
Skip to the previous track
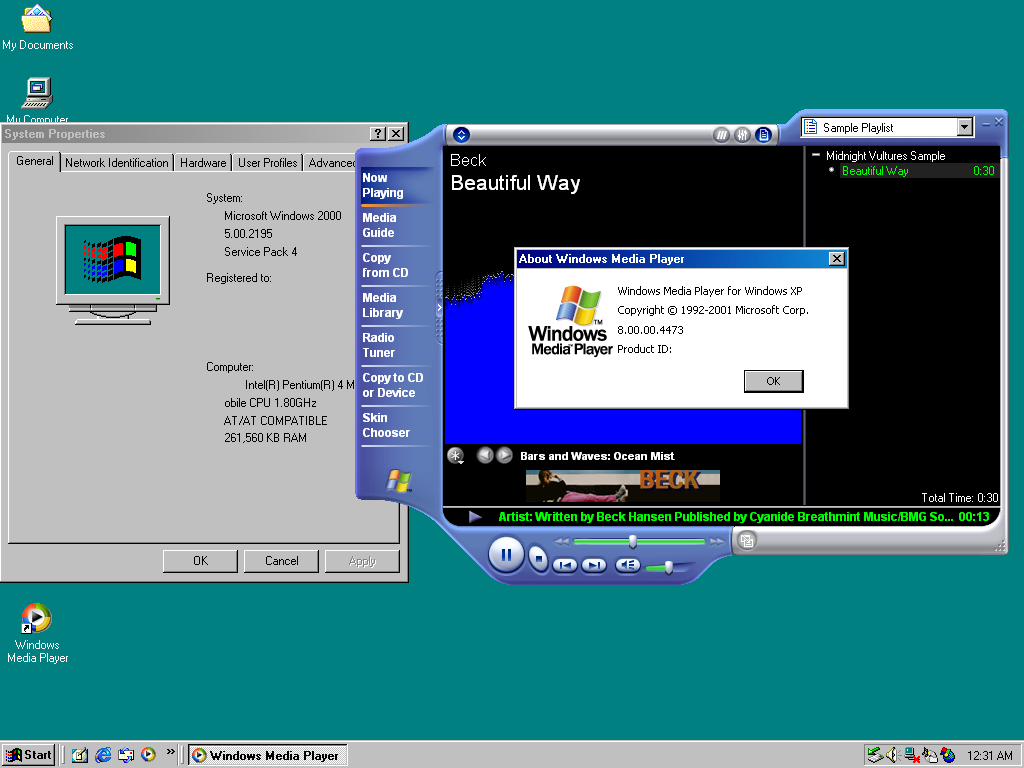click(x=565, y=565)
